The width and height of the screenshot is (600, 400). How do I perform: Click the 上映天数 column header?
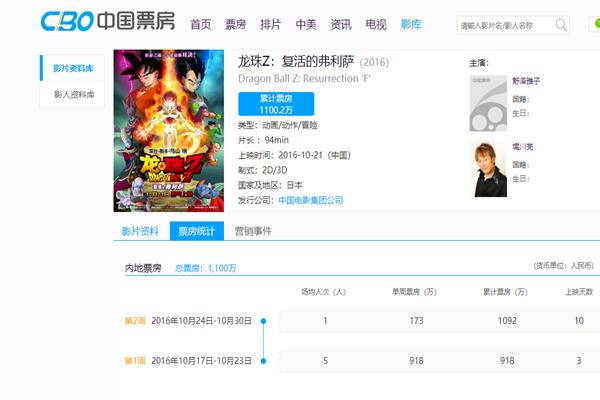(x=579, y=292)
